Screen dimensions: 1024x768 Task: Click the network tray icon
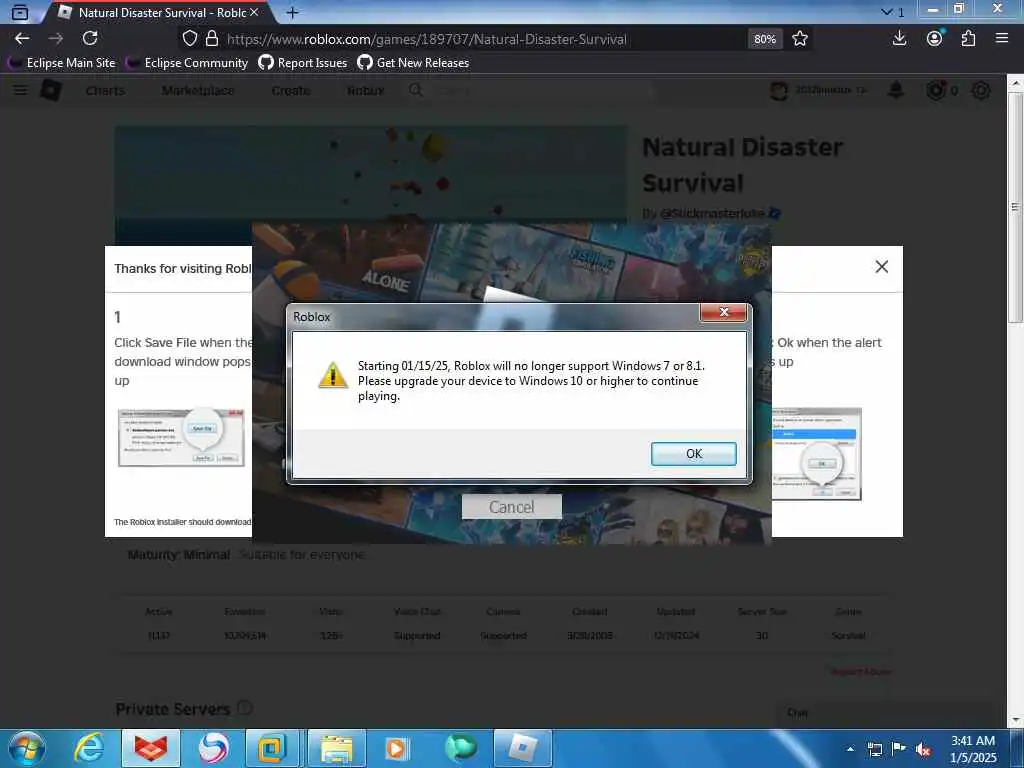[874, 749]
